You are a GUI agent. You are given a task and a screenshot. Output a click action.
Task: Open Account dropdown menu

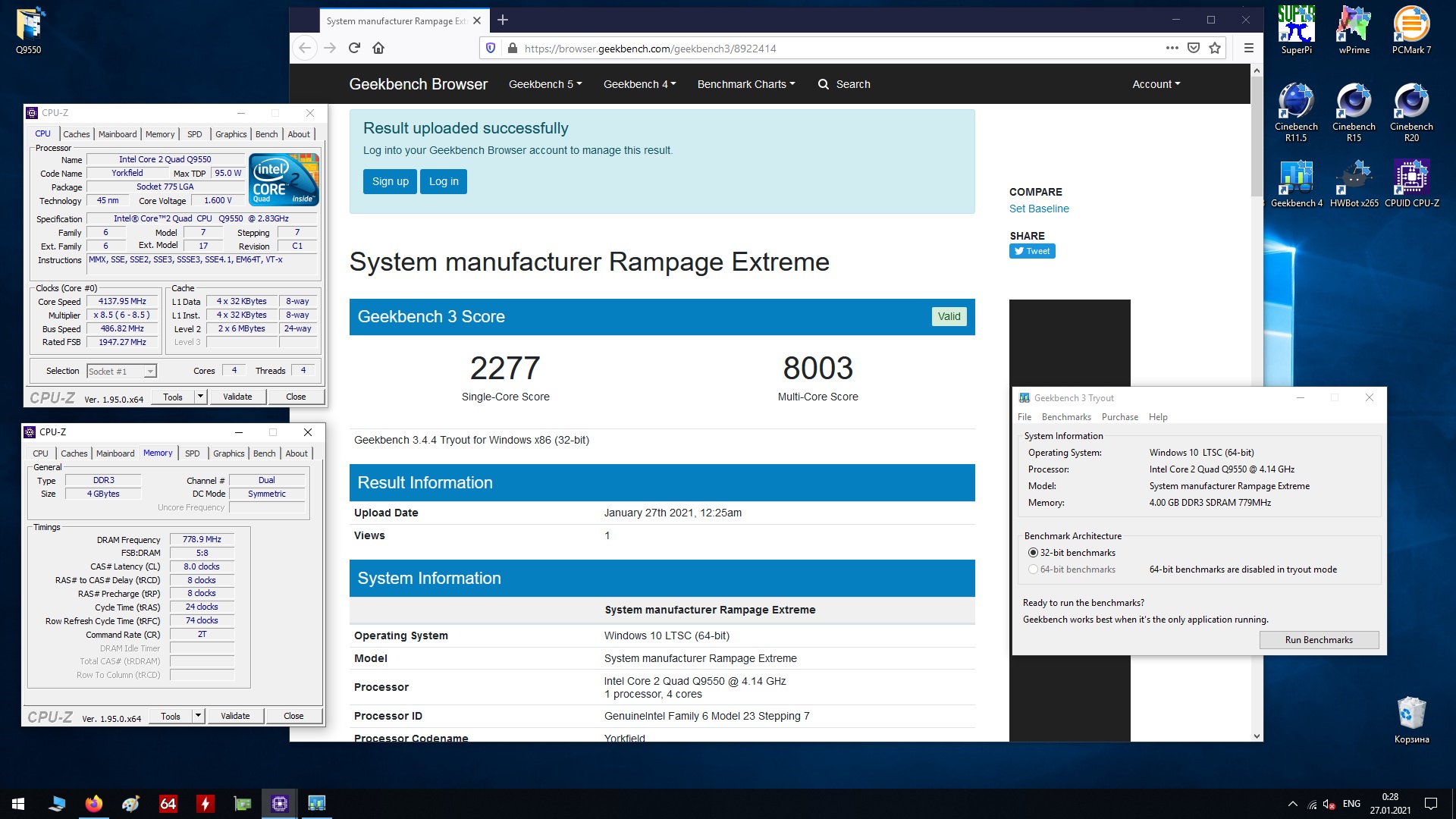point(1156,84)
